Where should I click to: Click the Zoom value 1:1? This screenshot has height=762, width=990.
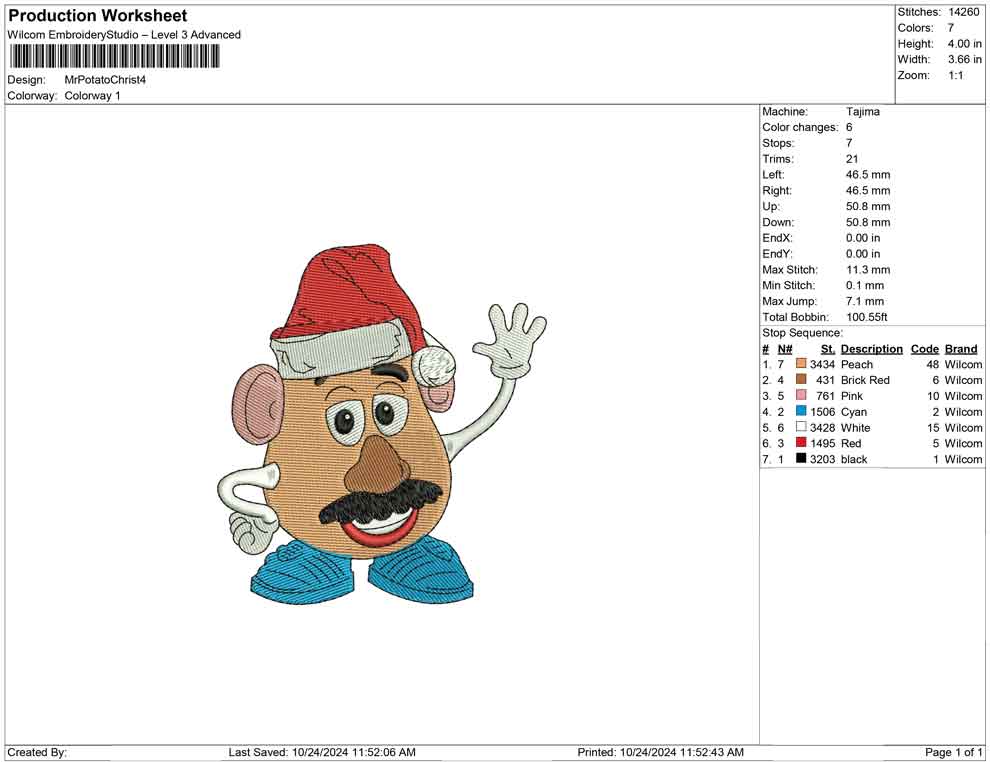(955, 75)
